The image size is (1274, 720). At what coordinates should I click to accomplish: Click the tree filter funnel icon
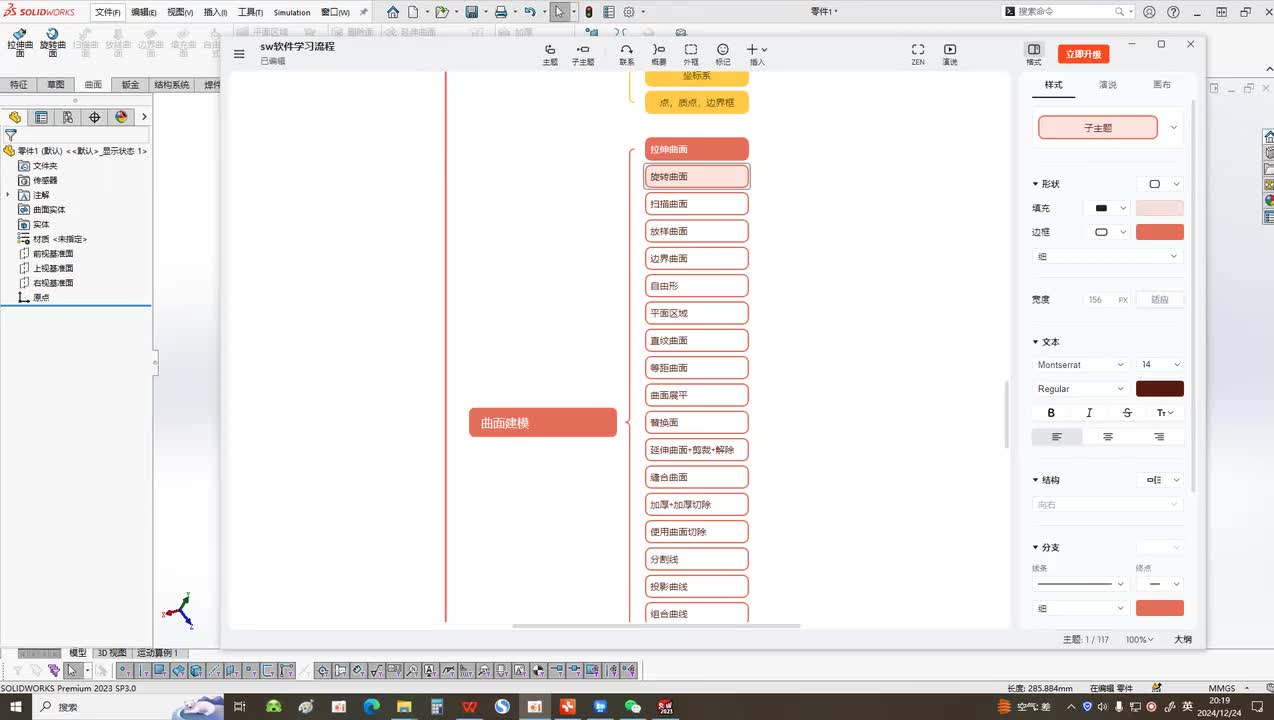[x=11, y=135]
